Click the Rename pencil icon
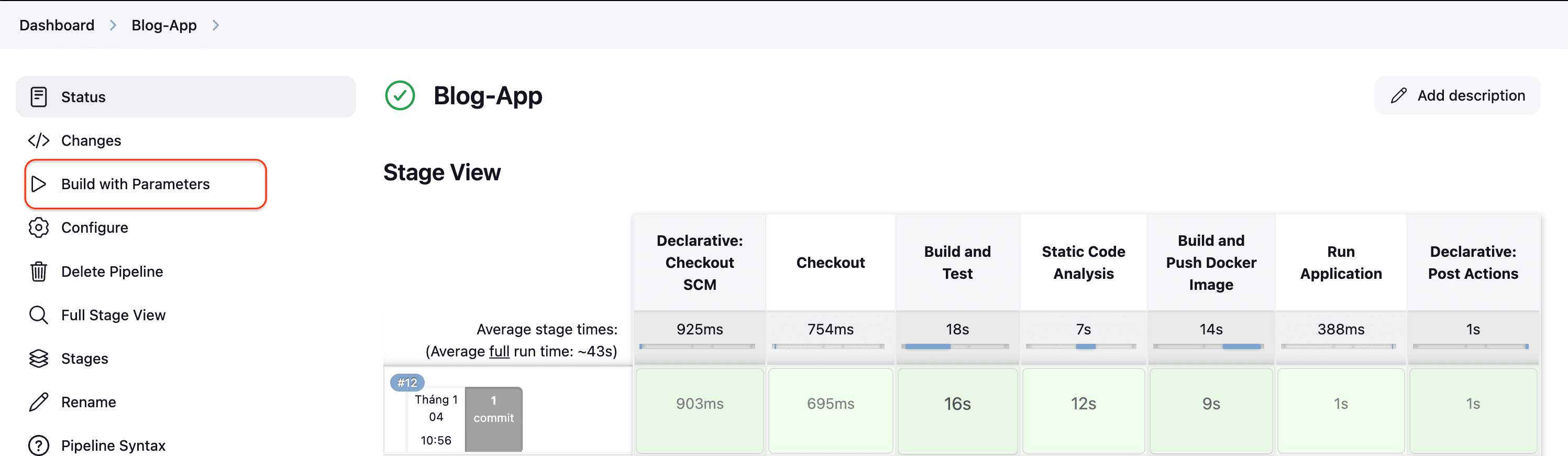 38,403
